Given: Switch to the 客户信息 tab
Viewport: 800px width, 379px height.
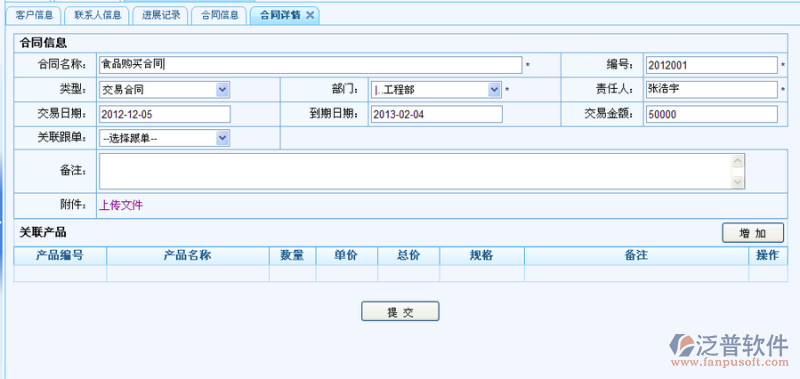Looking at the screenshot, I should pos(34,15).
